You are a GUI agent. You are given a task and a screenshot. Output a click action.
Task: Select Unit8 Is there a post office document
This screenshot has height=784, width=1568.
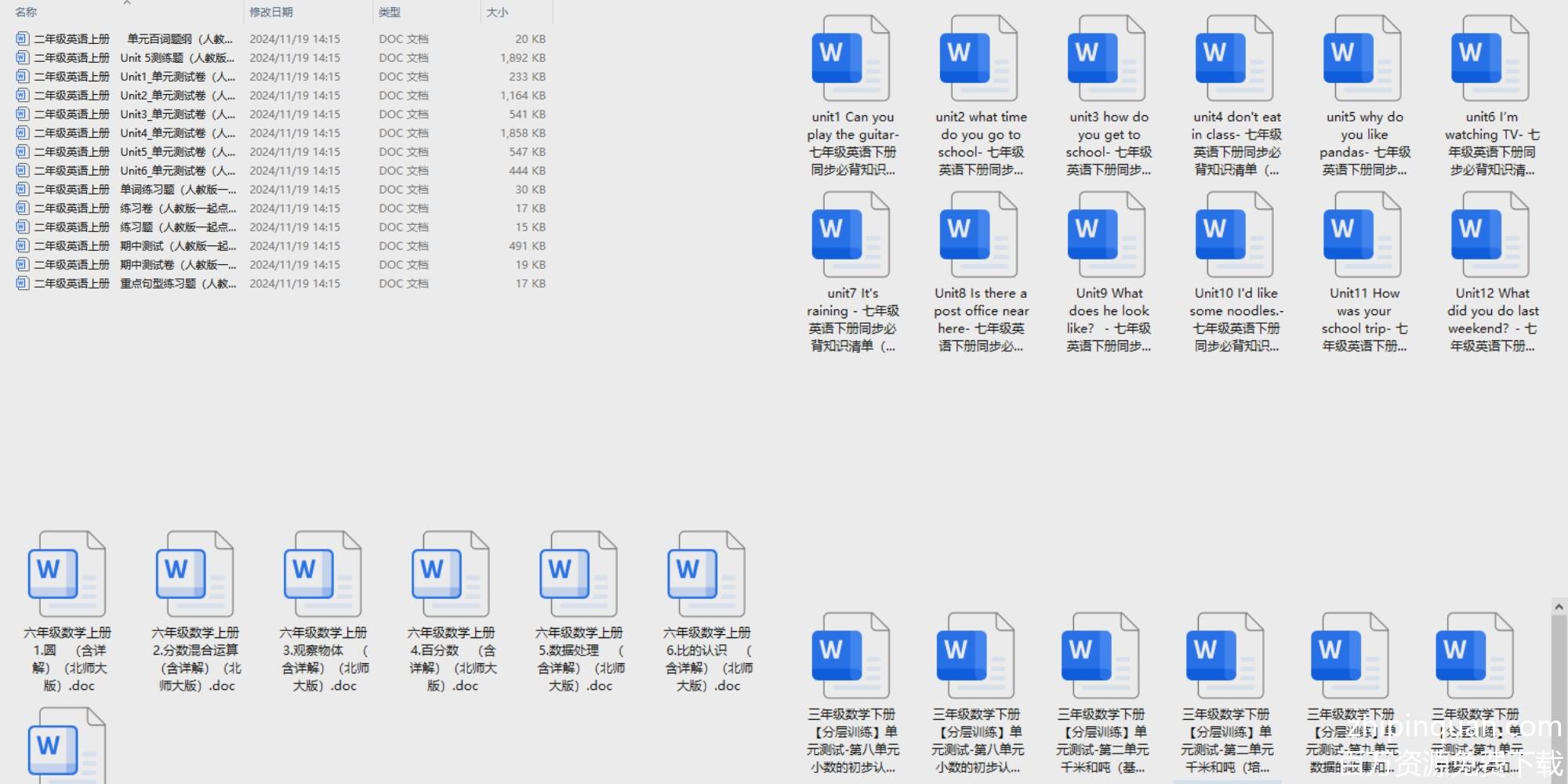978,238
